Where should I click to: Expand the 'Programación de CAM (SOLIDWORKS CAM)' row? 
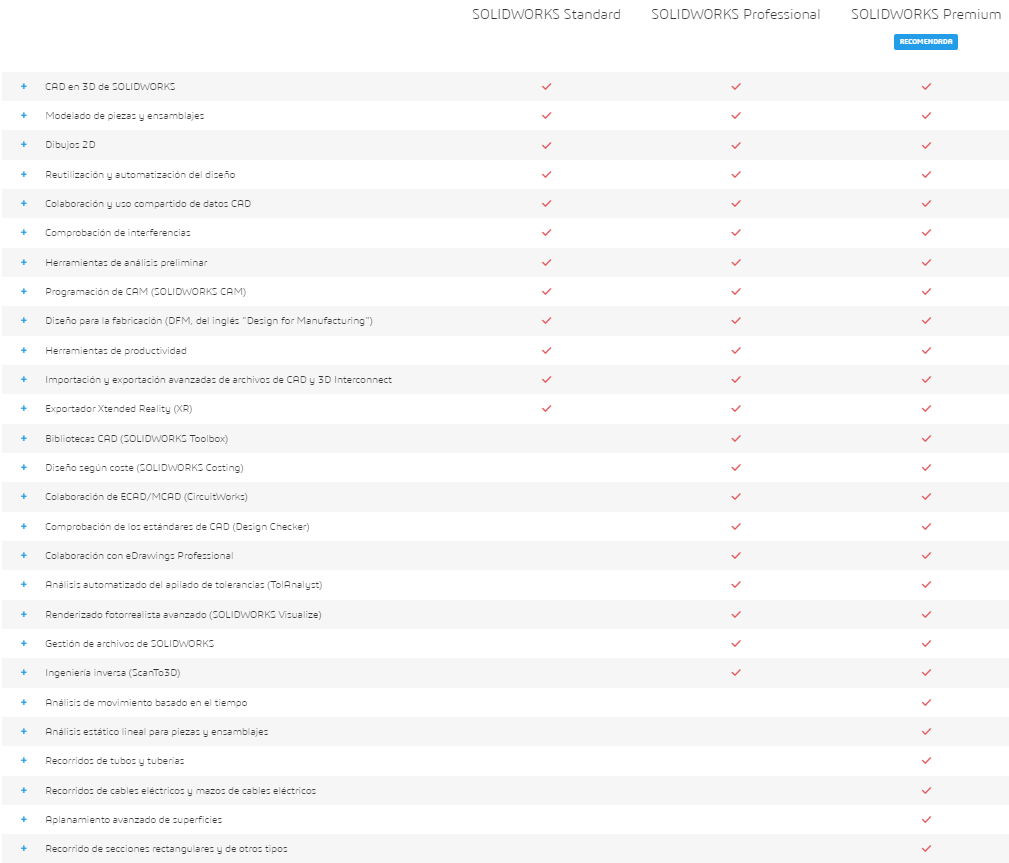tap(24, 292)
